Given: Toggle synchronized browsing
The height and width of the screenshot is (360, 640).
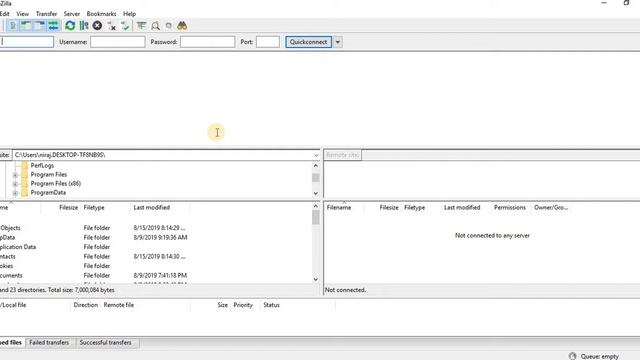Looking at the screenshot, I should pos(169,26).
